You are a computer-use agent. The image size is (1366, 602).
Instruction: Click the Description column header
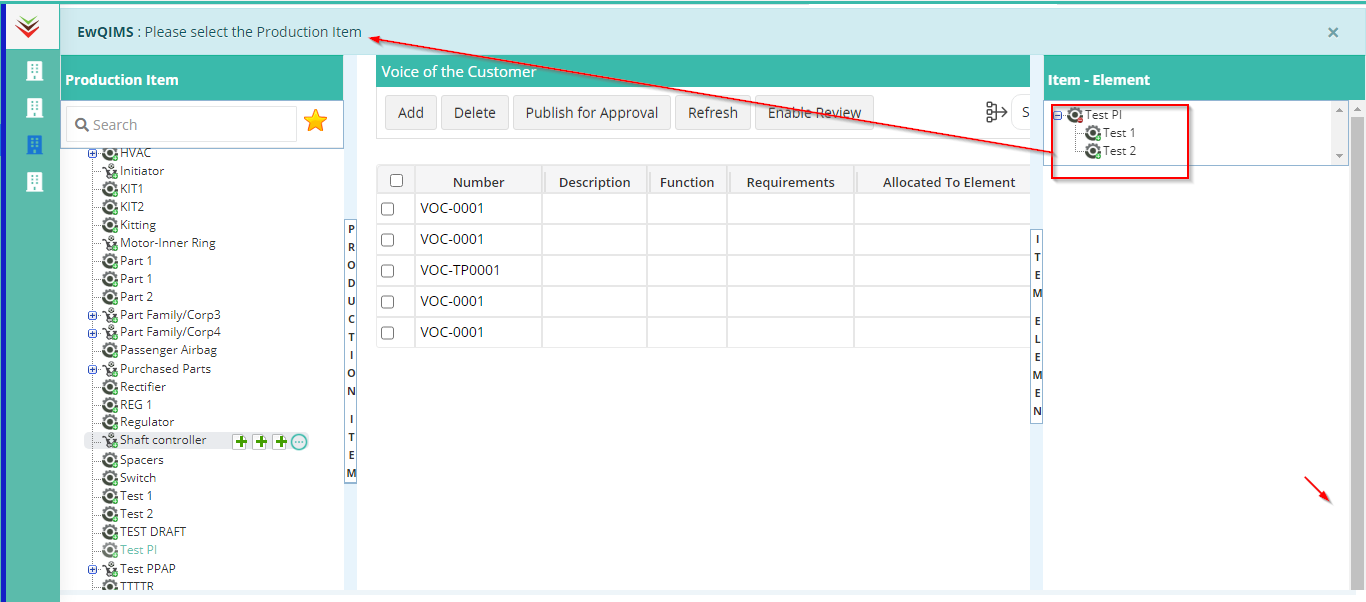click(x=595, y=182)
